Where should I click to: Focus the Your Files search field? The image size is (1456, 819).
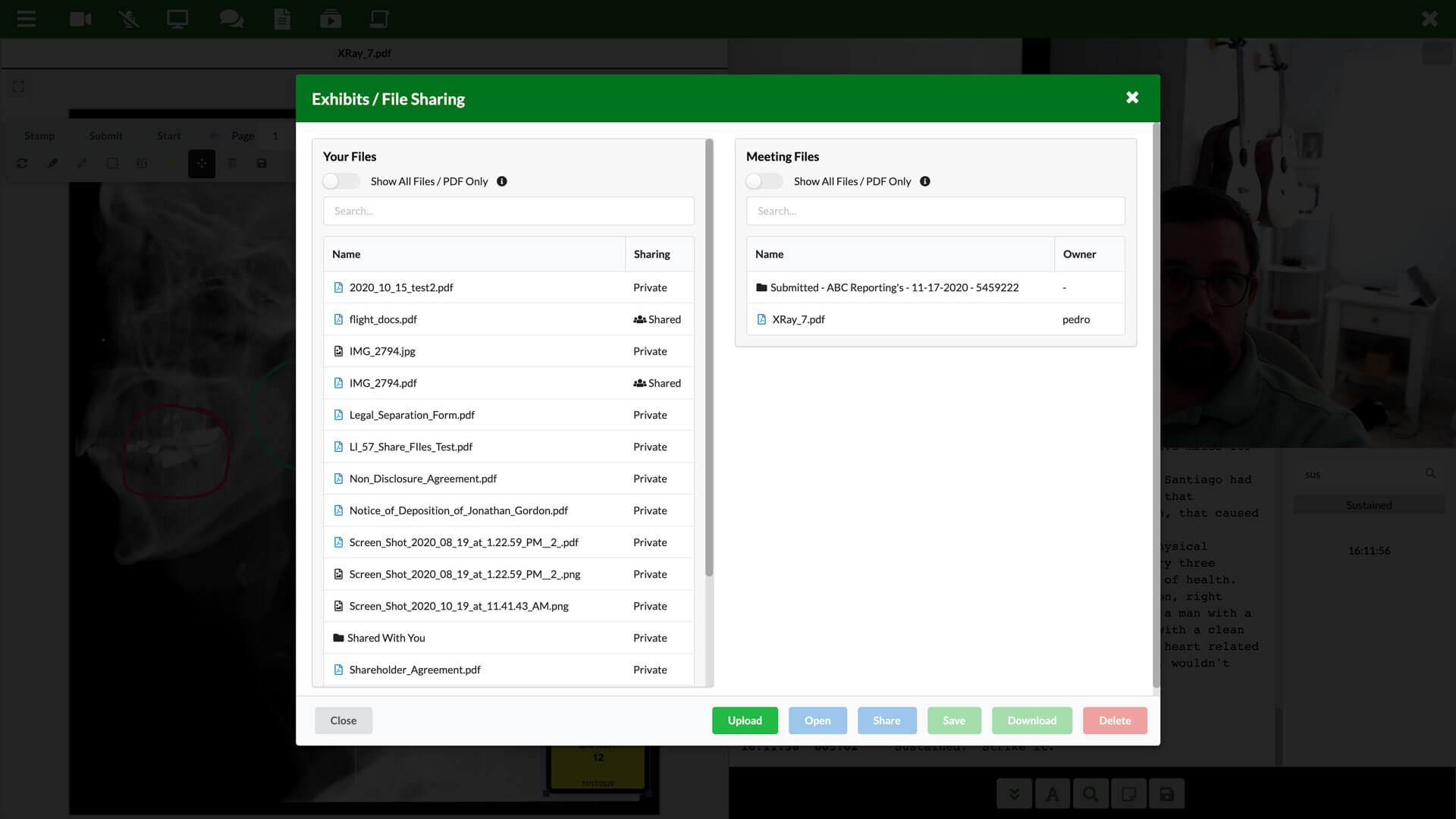click(x=509, y=211)
